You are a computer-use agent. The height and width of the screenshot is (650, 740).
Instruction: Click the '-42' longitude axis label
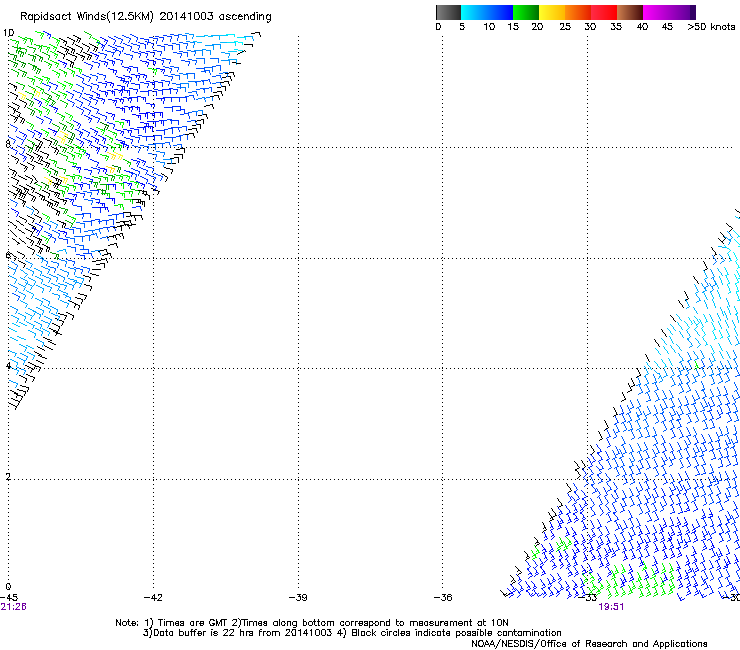click(x=153, y=598)
